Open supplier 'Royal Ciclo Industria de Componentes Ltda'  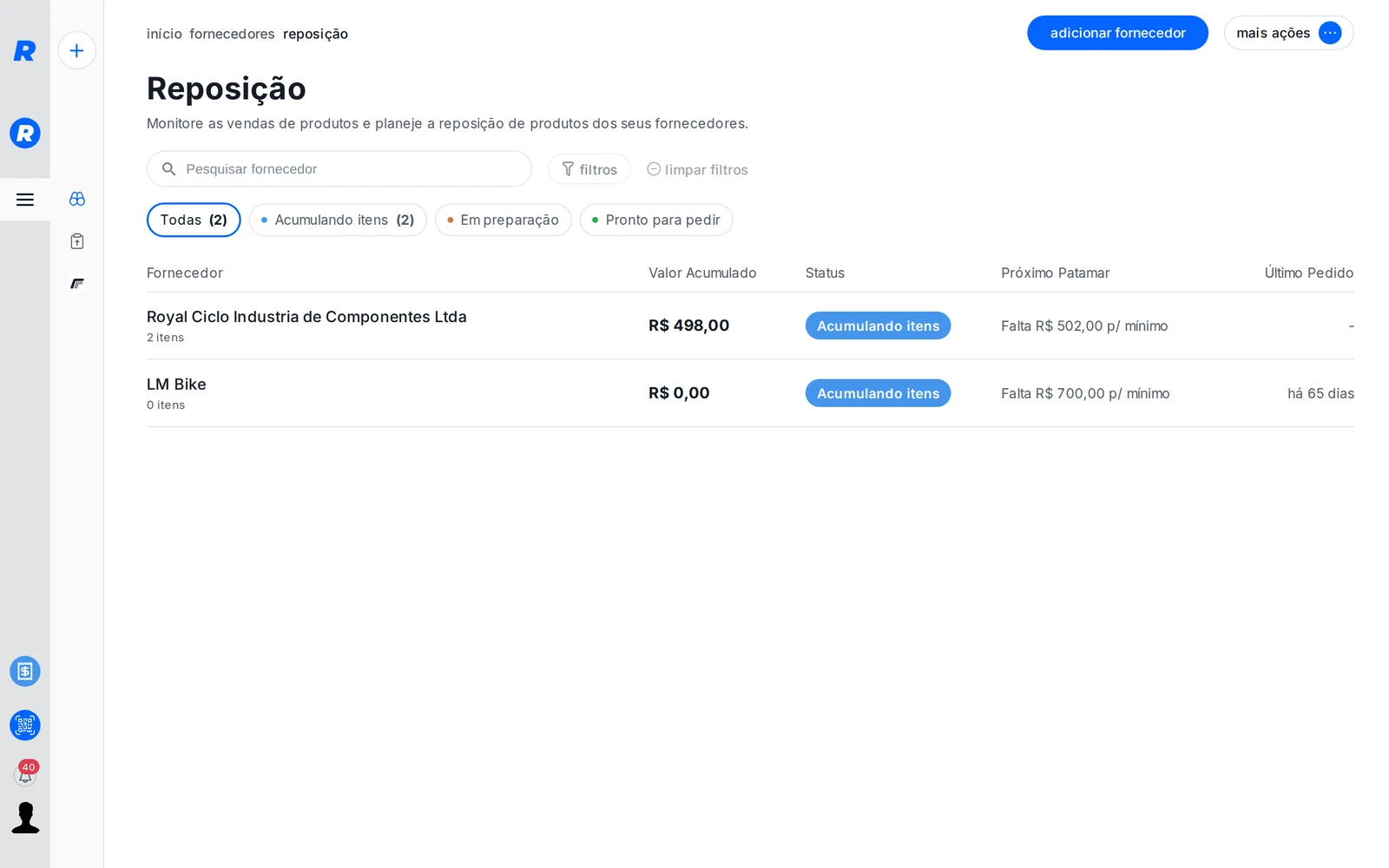(x=306, y=317)
